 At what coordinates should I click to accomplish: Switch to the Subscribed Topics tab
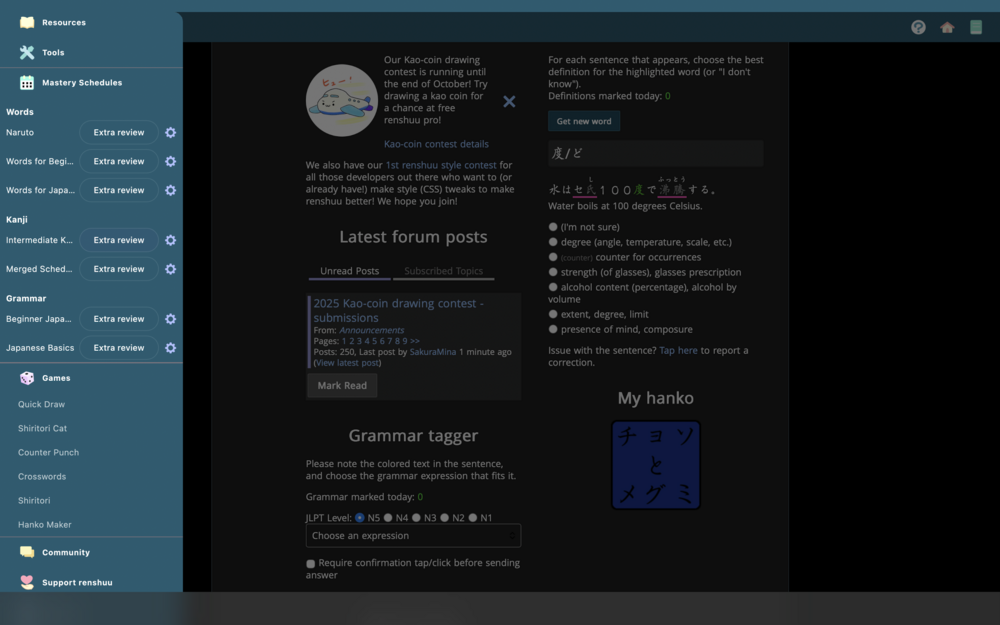(443, 271)
